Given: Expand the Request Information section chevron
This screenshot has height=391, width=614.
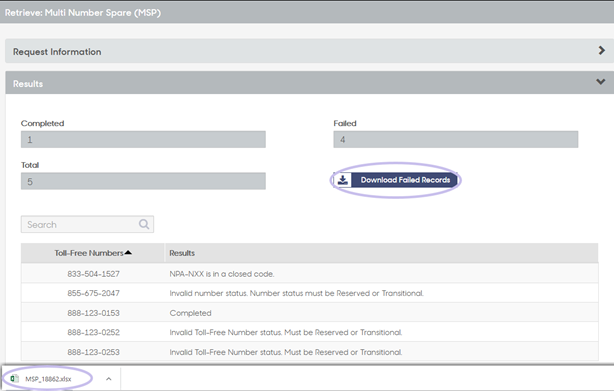Looking at the screenshot, I should click(601, 50).
